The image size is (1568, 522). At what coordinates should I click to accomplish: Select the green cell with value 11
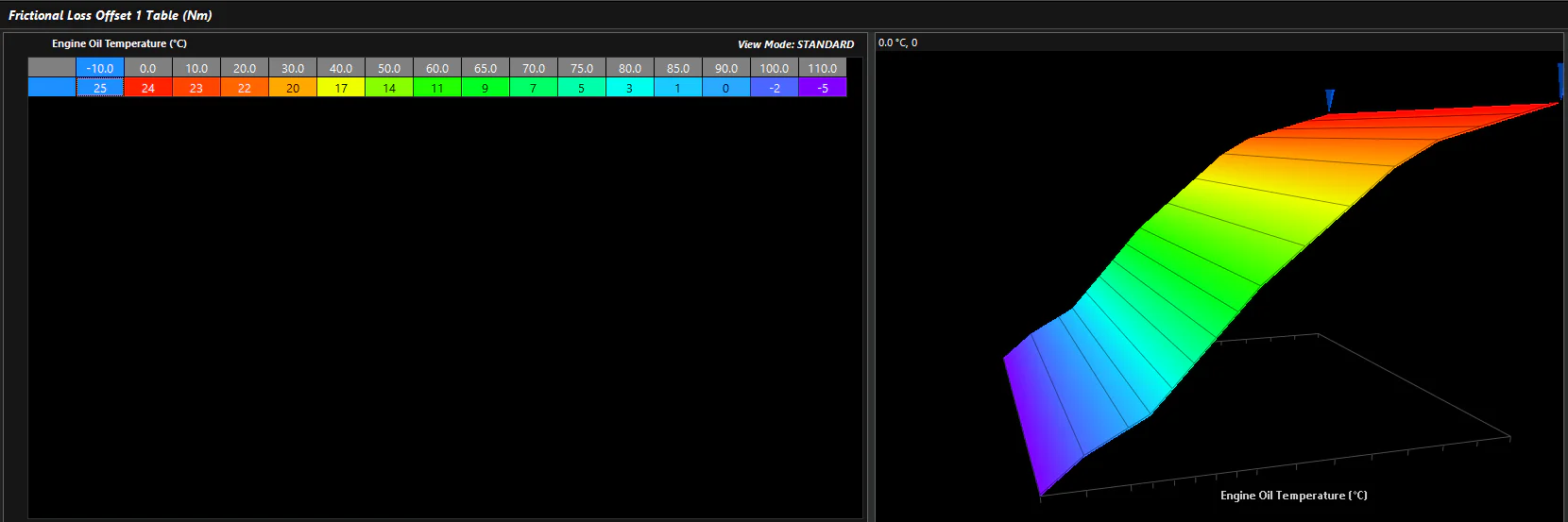pos(437,88)
